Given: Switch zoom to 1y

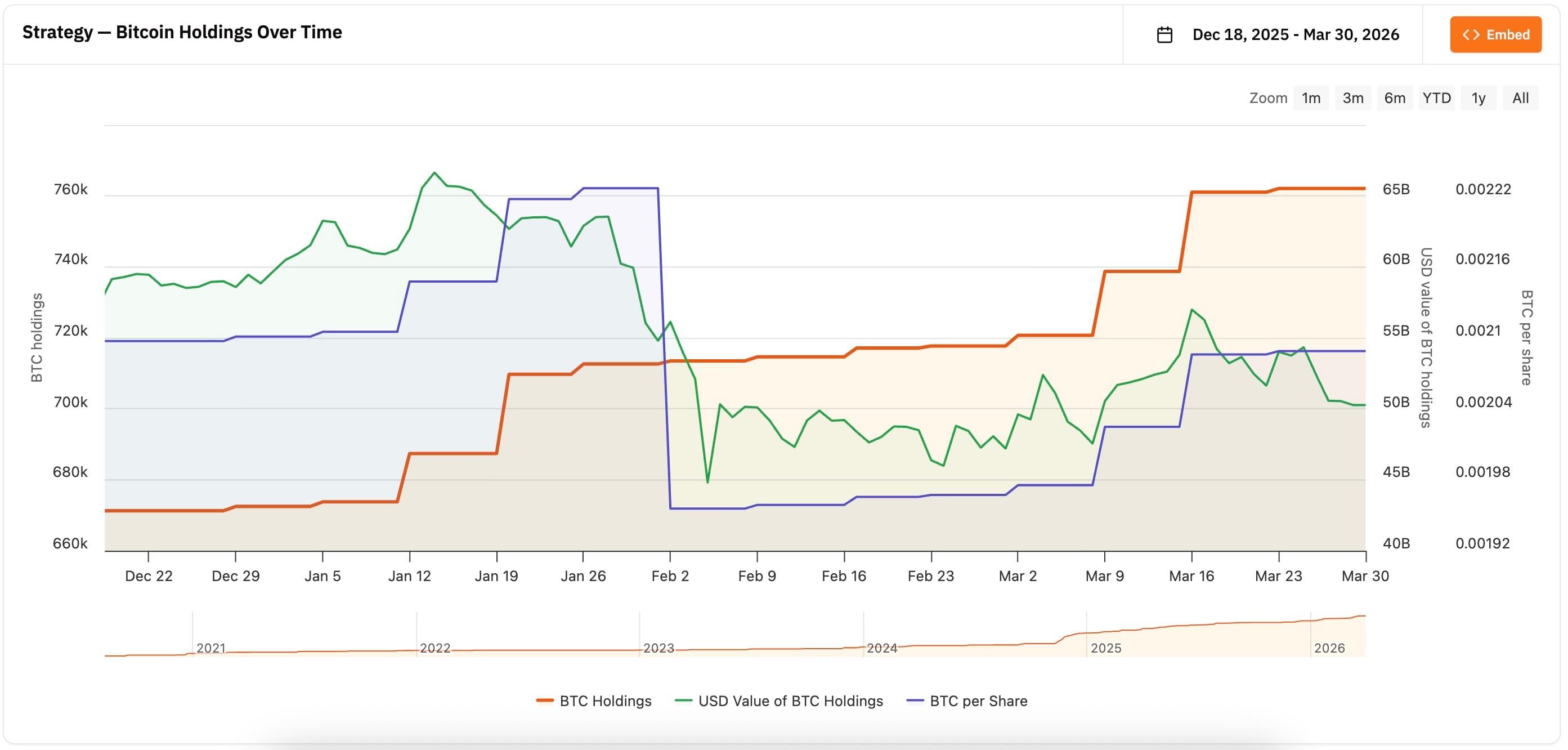Looking at the screenshot, I should 1478,98.
